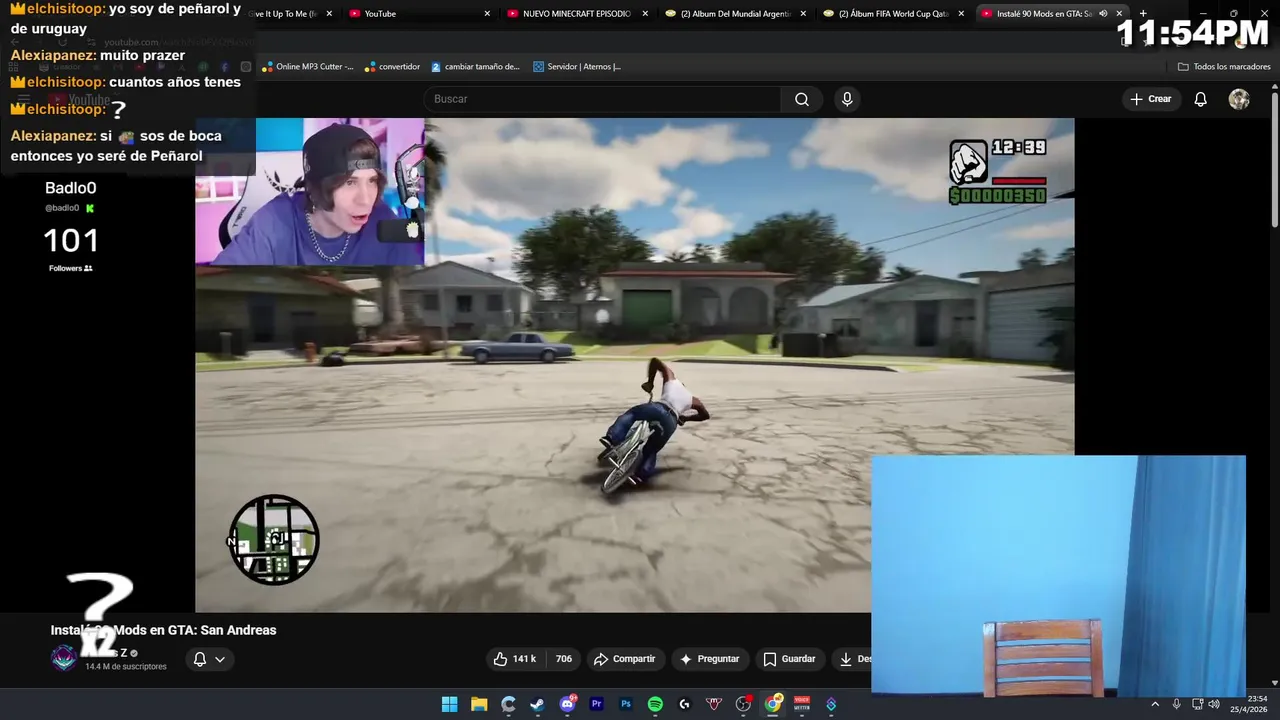Launch Photoshop from taskbar
The height and width of the screenshot is (720, 1280).
[626, 704]
